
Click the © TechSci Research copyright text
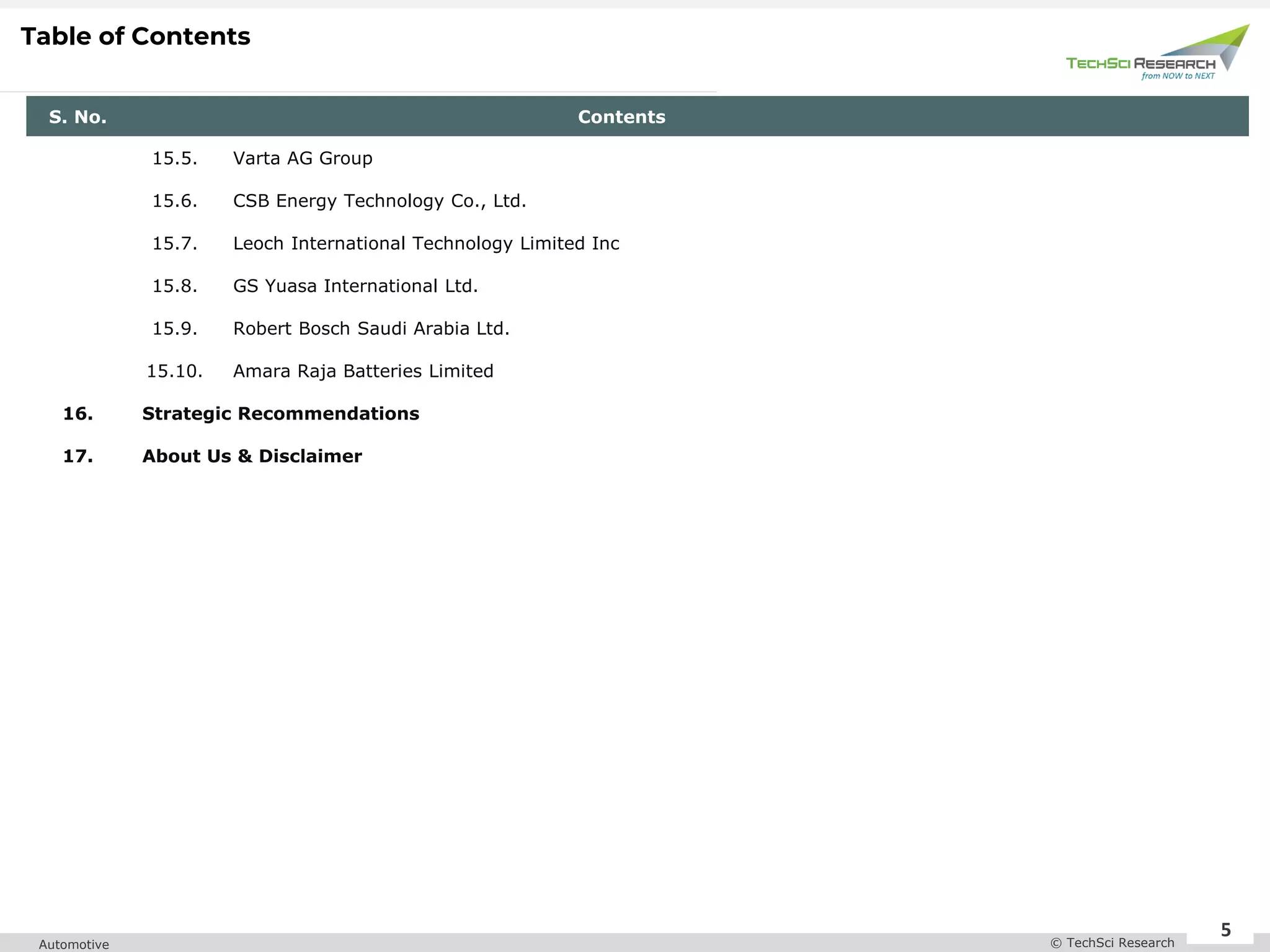tap(1112, 943)
